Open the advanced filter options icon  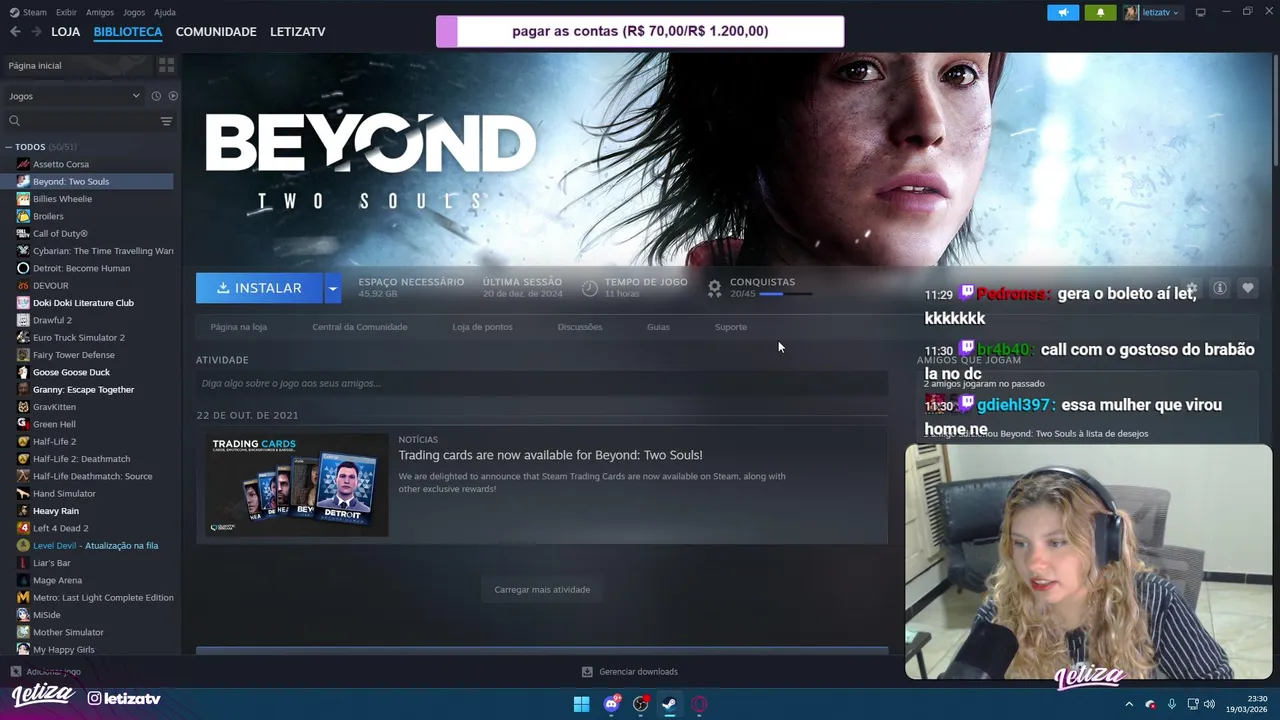(x=166, y=121)
